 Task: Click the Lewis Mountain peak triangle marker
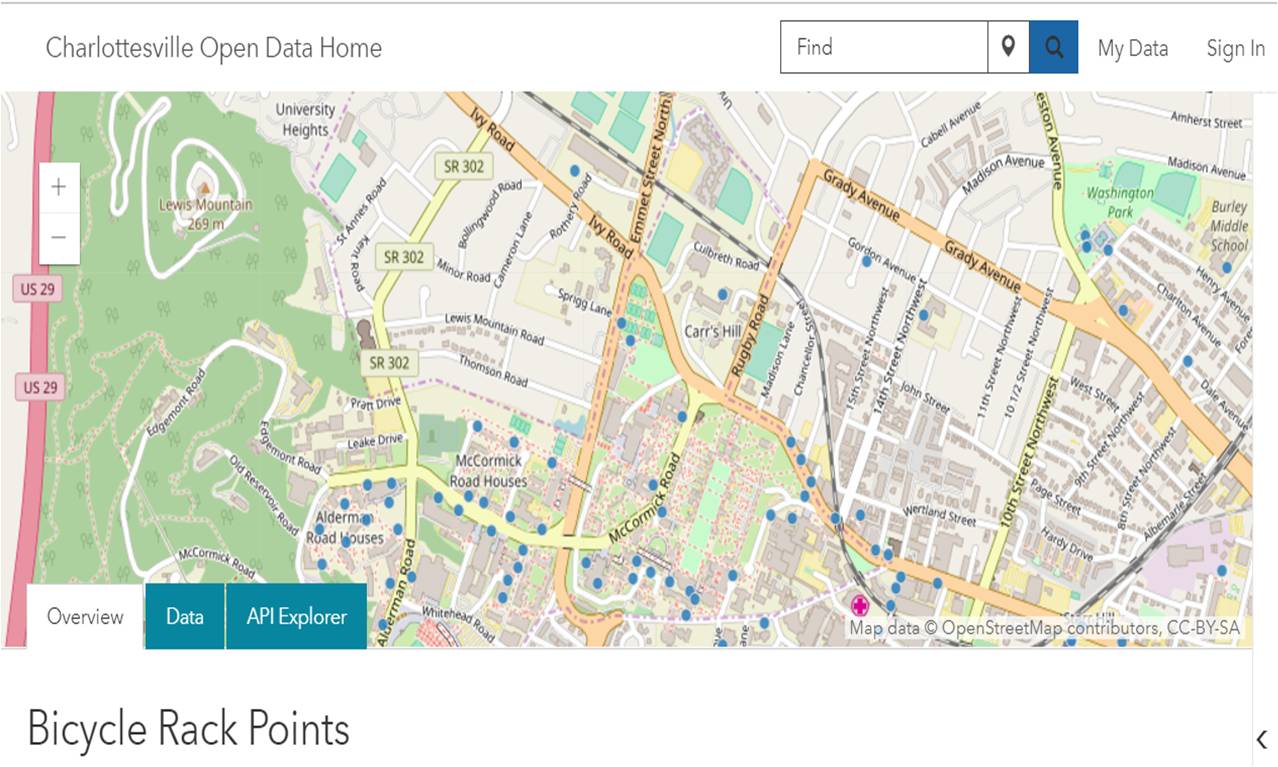tap(205, 187)
